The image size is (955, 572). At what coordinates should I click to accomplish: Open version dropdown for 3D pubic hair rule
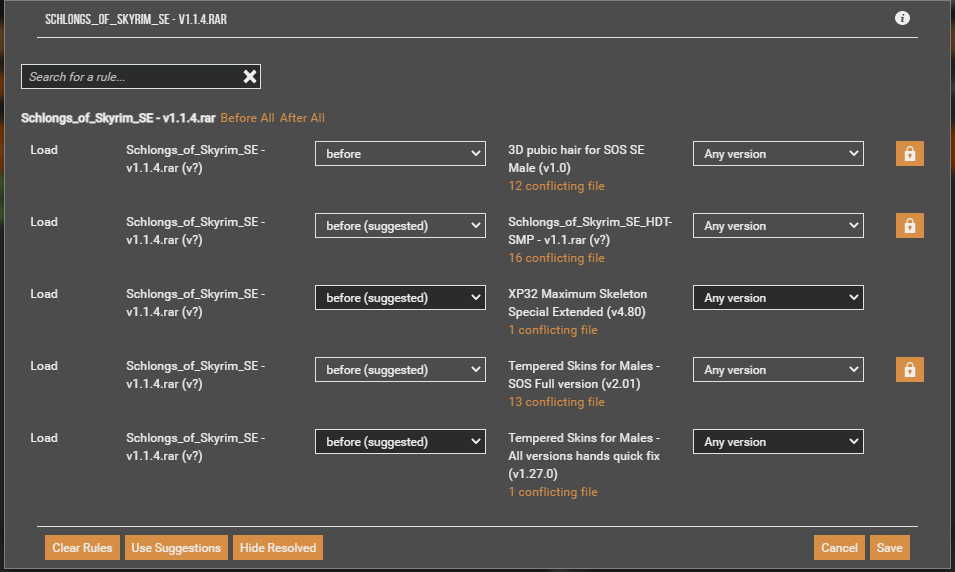pos(778,154)
